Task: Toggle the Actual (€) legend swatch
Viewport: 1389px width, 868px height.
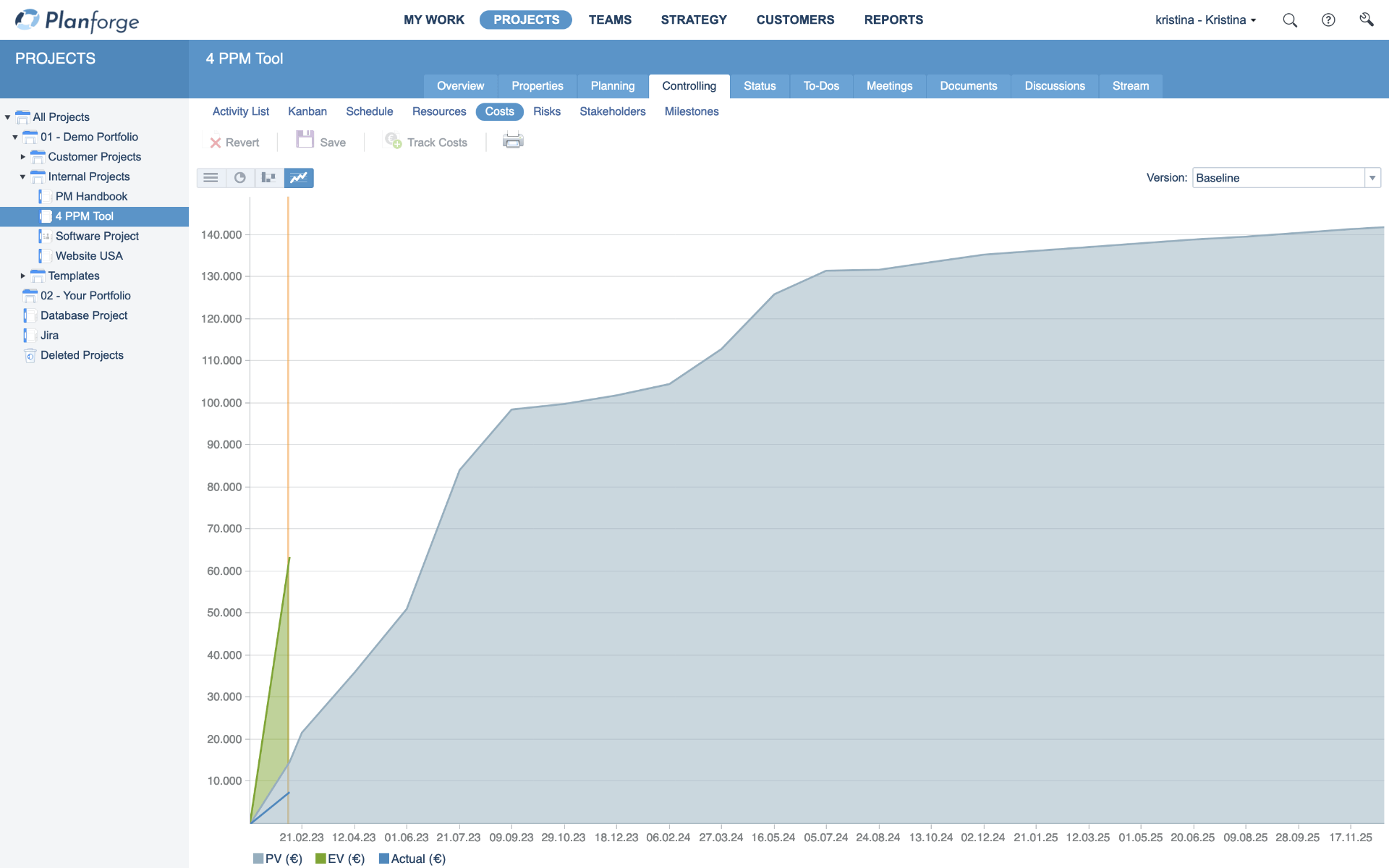Action: tap(384, 859)
